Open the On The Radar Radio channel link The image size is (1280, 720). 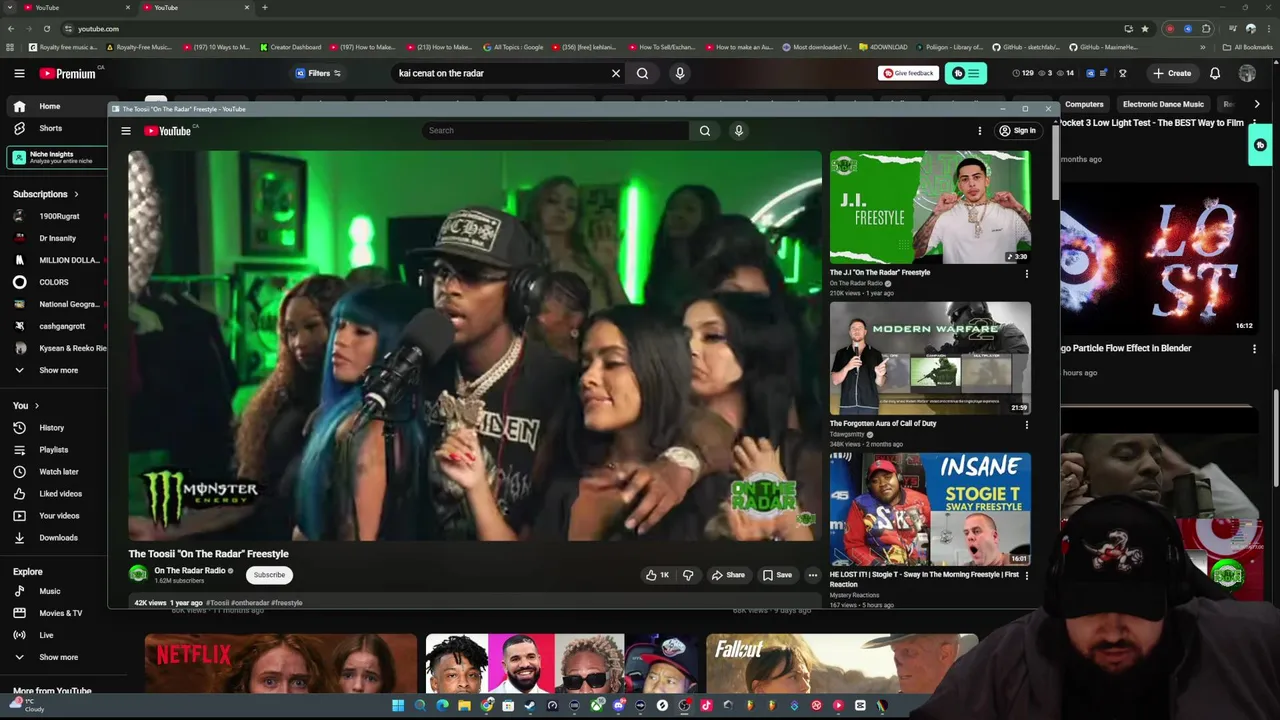click(189, 571)
